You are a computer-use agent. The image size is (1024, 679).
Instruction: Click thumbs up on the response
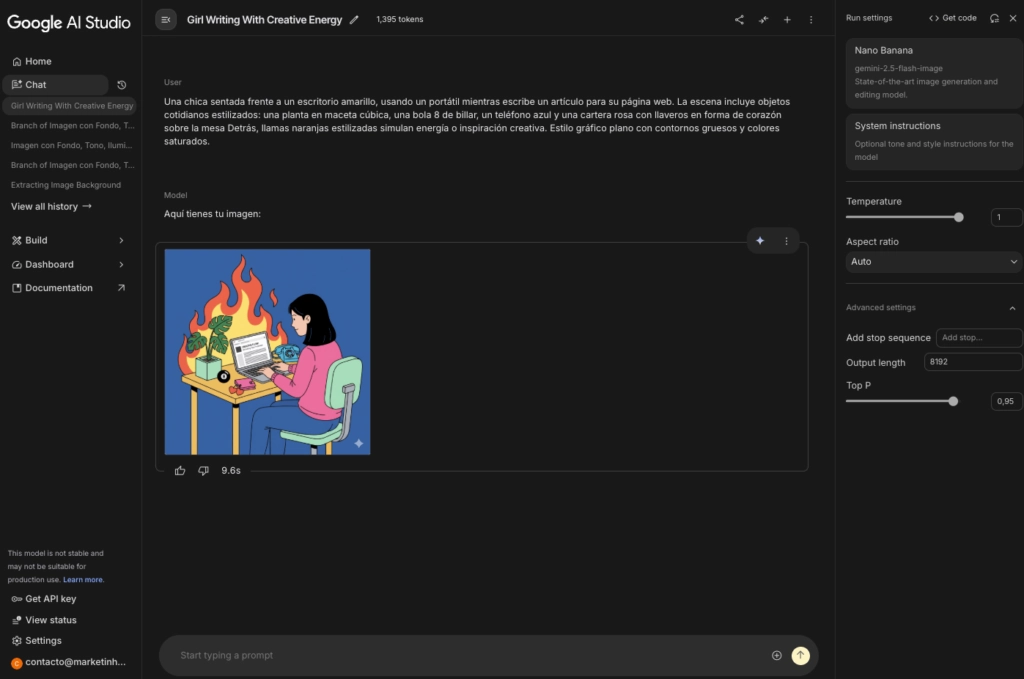(180, 470)
